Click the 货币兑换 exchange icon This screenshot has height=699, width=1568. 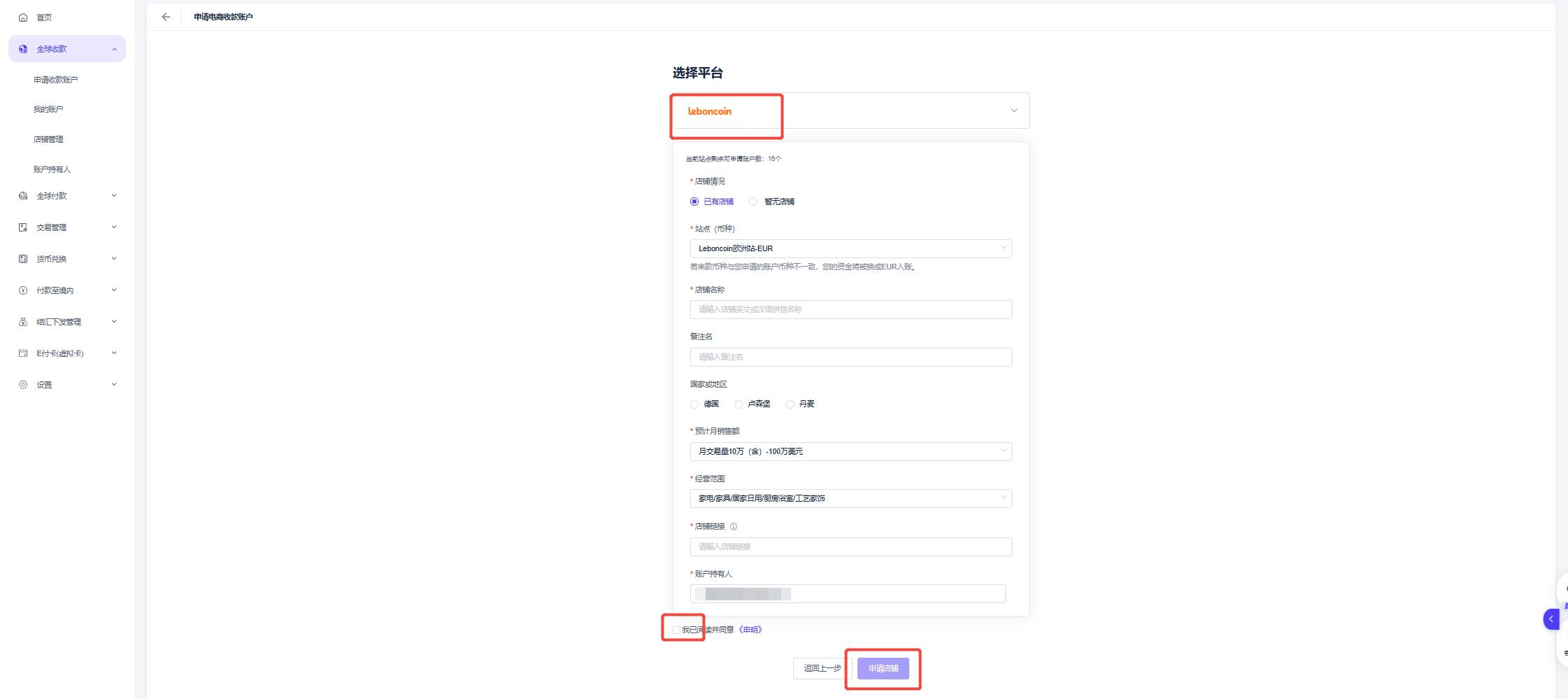23,259
